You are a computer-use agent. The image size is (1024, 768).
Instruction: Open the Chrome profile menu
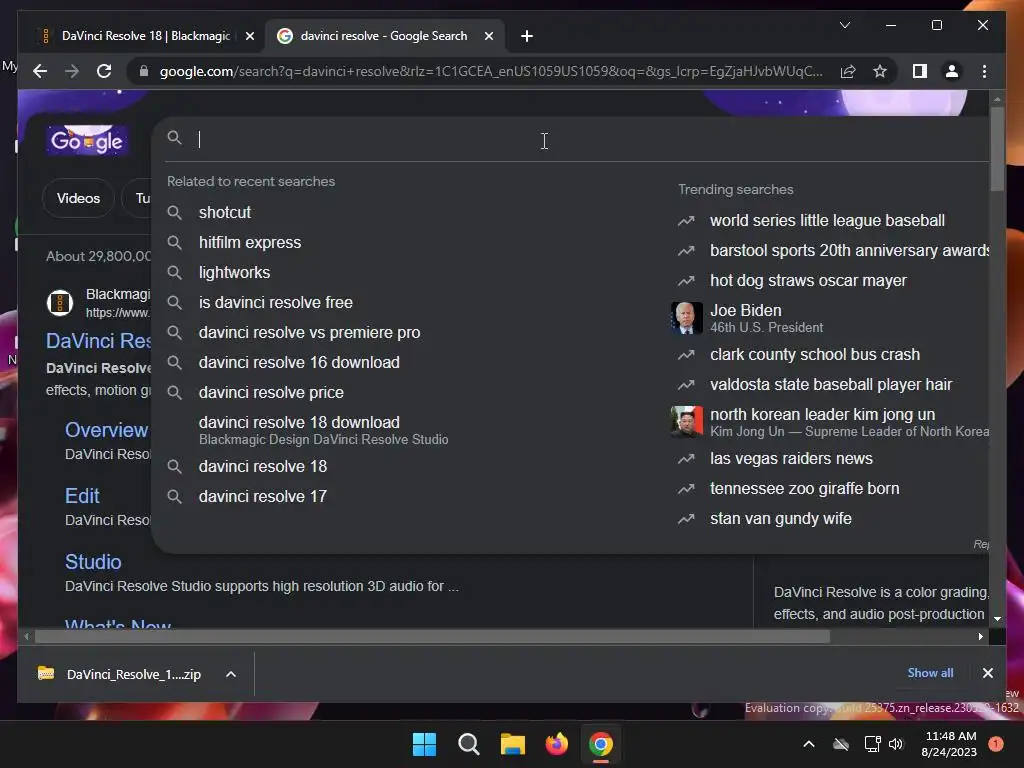pyautogui.click(x=952, y=71)
